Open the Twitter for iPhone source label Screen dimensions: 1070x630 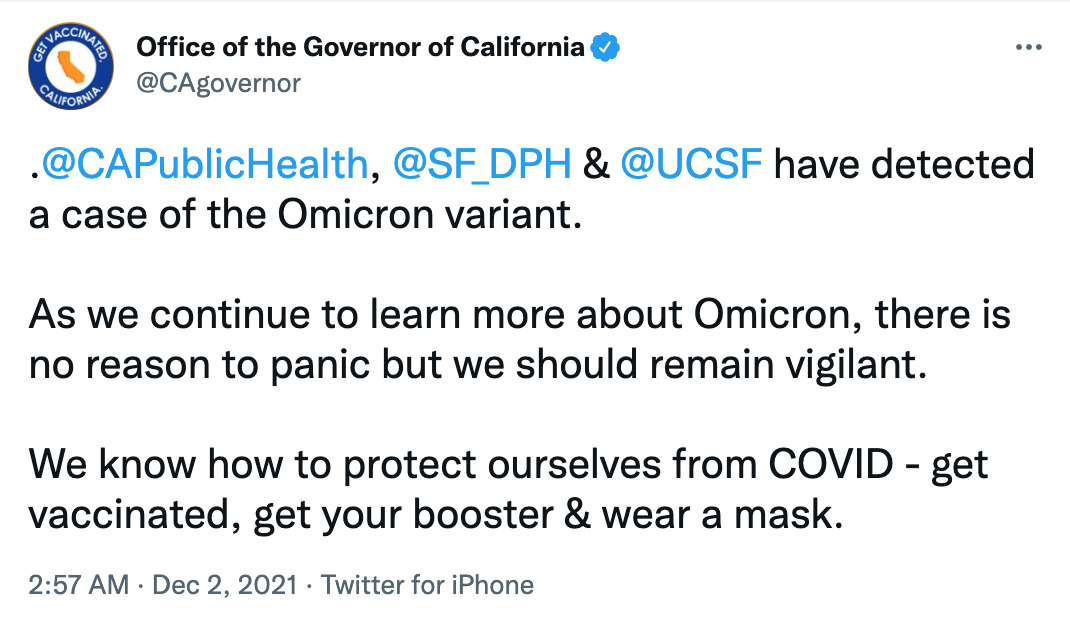(x=425, y=585)
